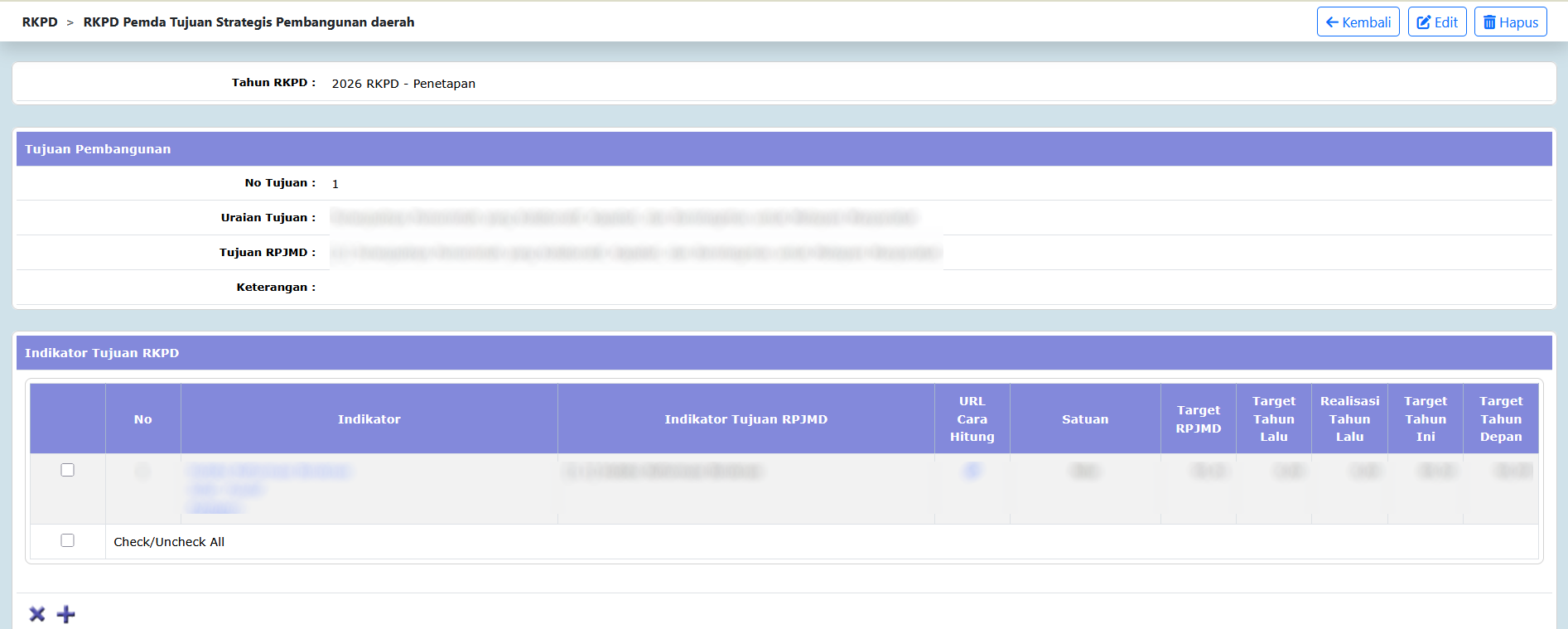Screen dimensions: 1568x629
Task: Click the Target Tahun Ini column header
Action: (x=1425, y=419)
